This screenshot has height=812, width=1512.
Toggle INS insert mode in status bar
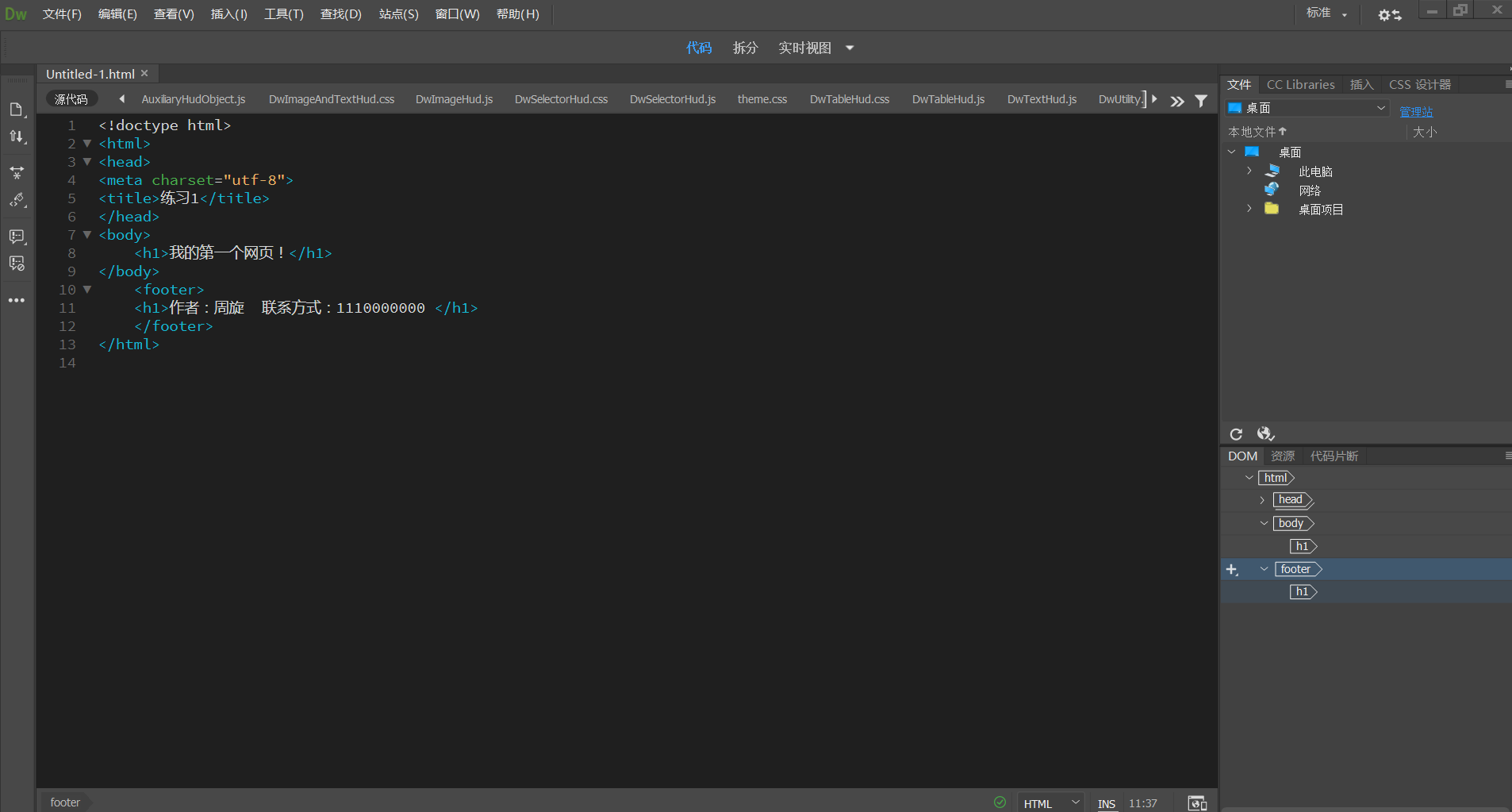(1107, 803)
